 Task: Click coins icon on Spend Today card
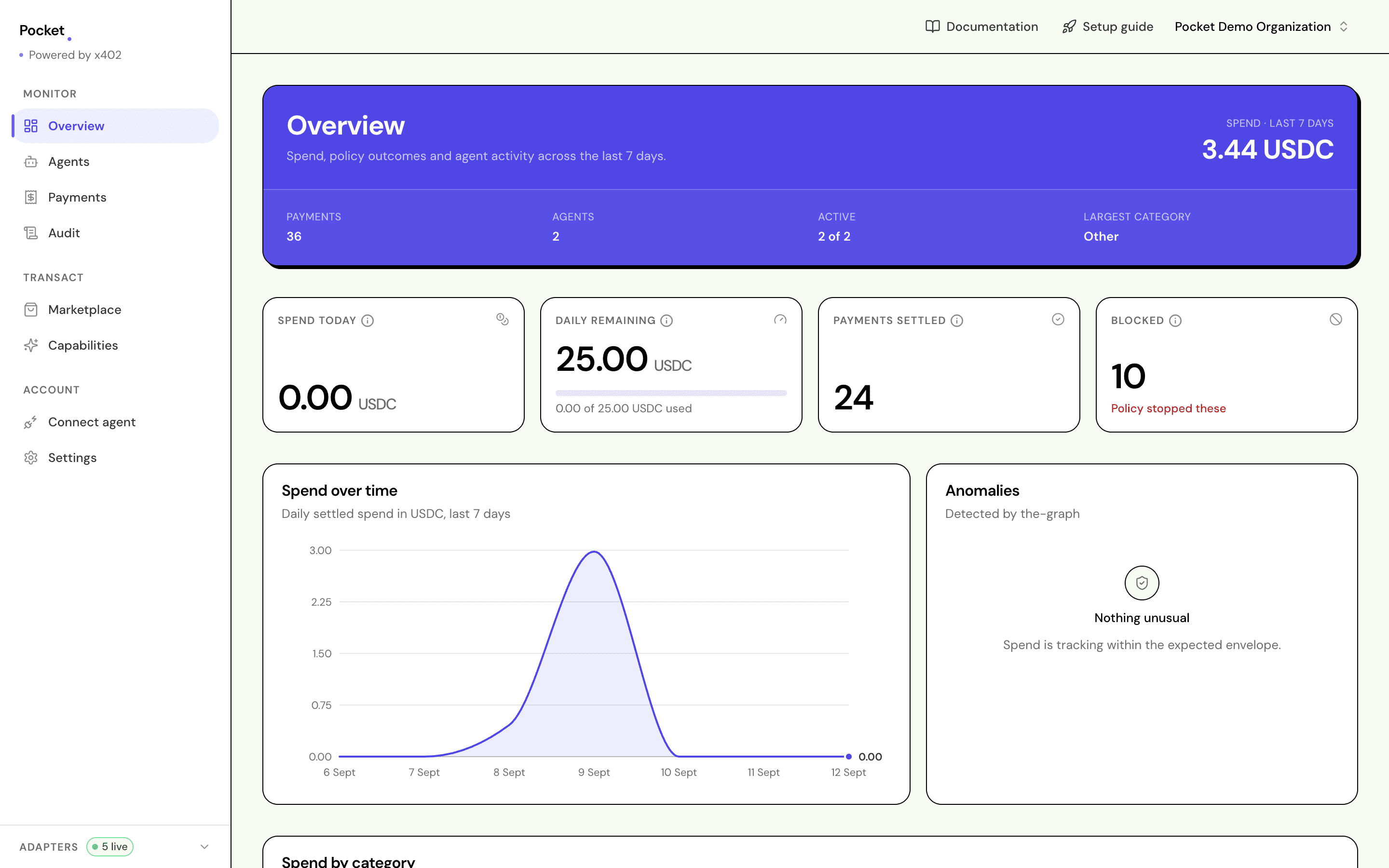(x=502, y=319)
